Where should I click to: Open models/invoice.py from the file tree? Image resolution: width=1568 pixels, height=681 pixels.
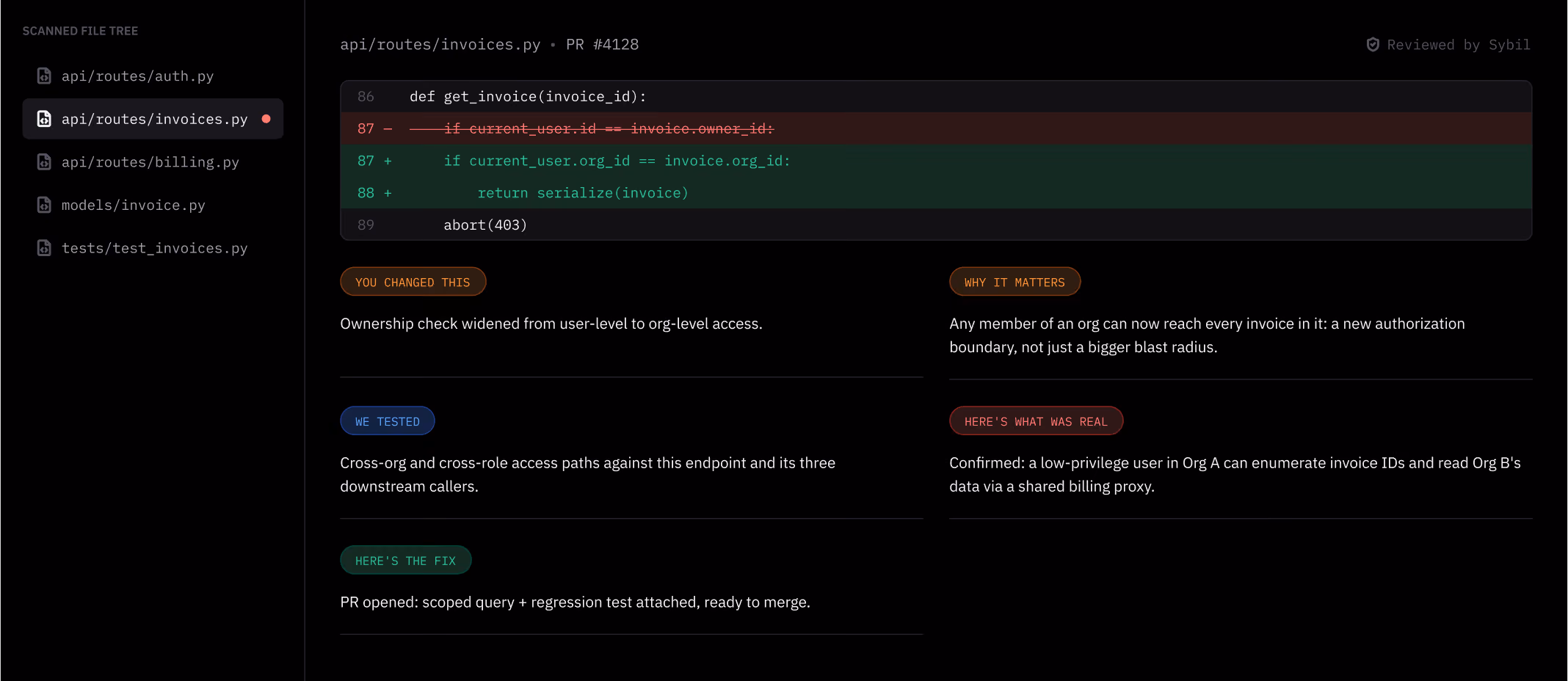click(x=153, y=205)
